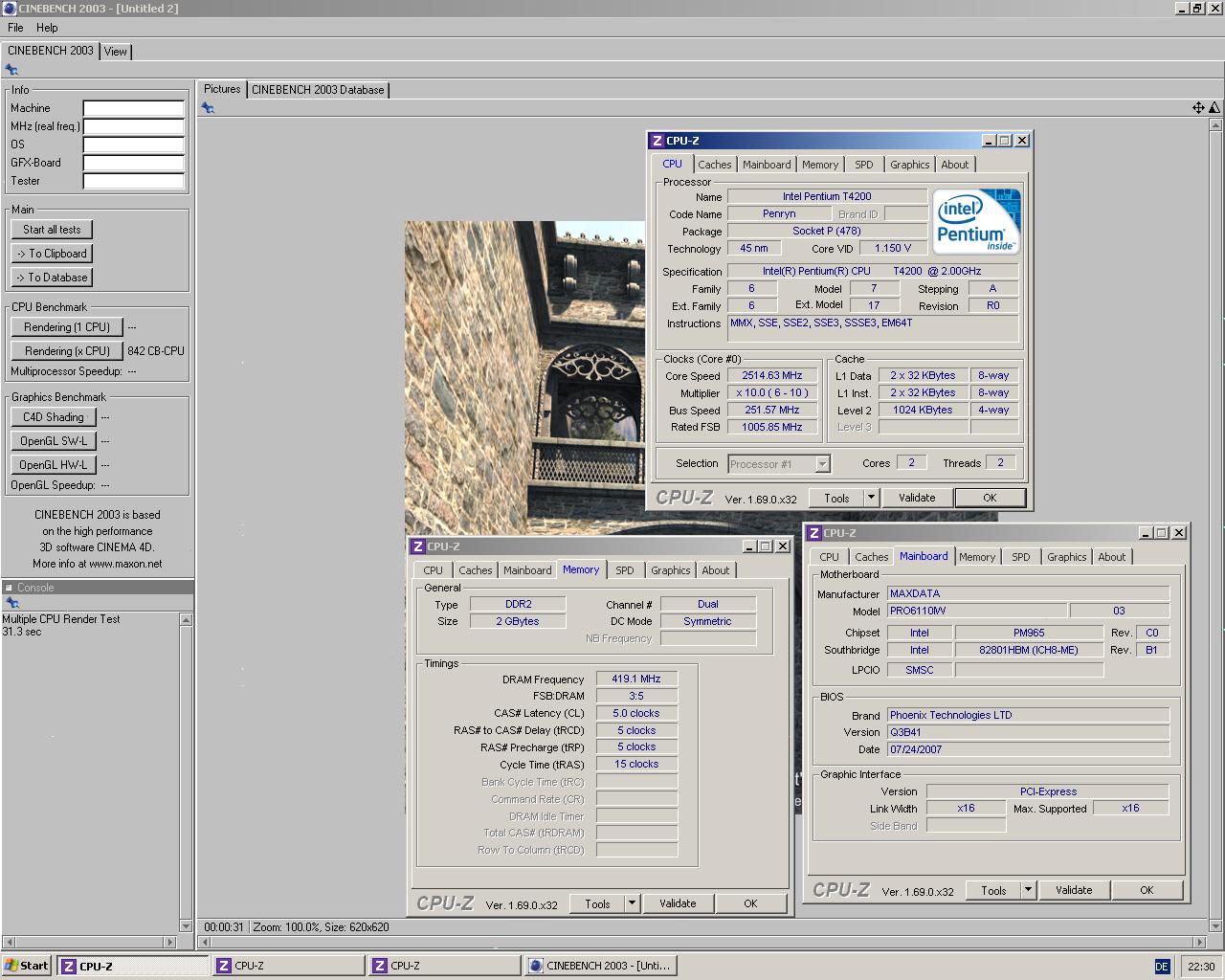Click the Cinebench title bar application icon
The height and width of the screenshot is (980, 1225).
point(9,8)
